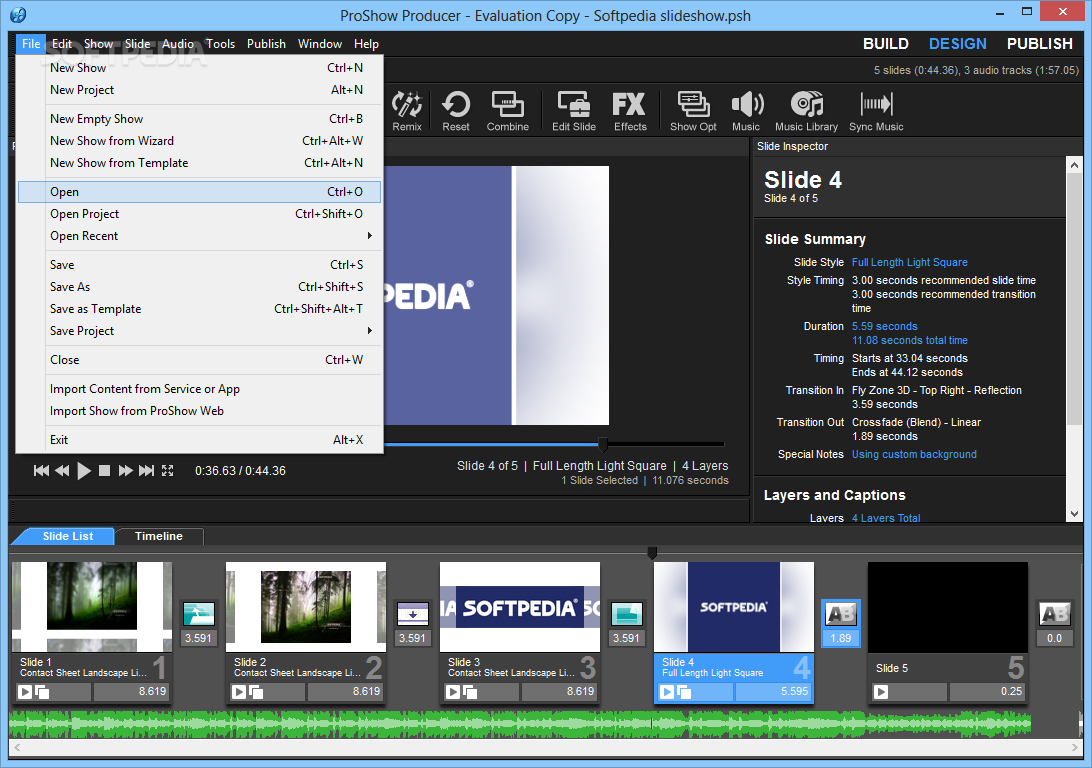1092x768 pixels.
Task: Toggle full screen preview icon
Action: tap(167, 471)
